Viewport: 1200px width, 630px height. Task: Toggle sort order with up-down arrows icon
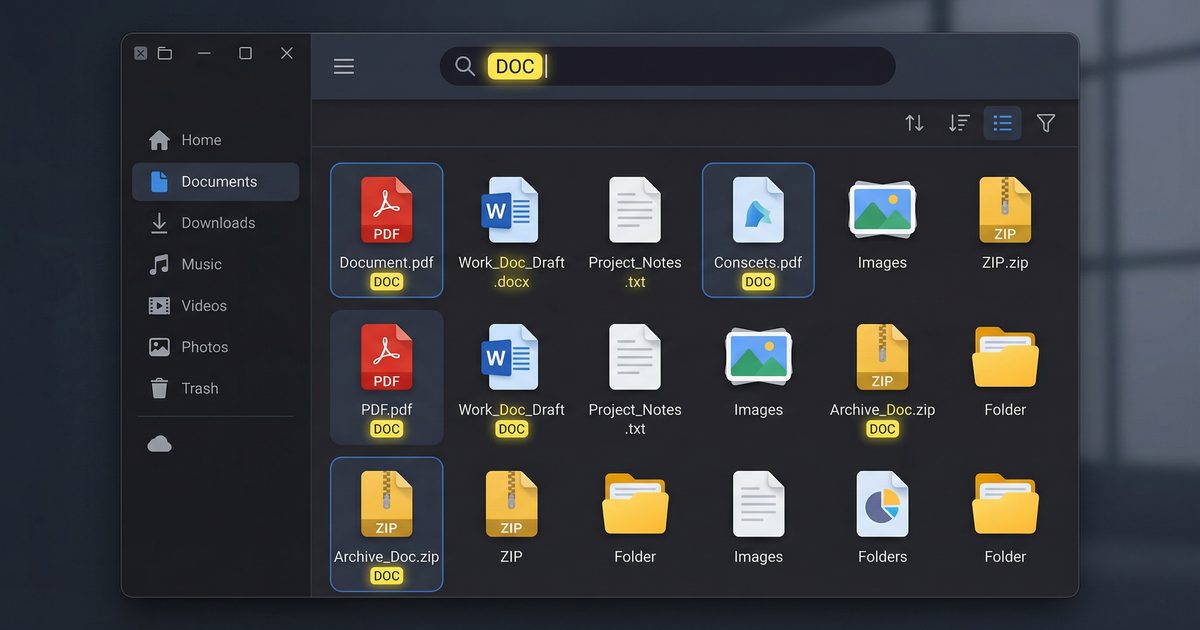pos(914,123)
